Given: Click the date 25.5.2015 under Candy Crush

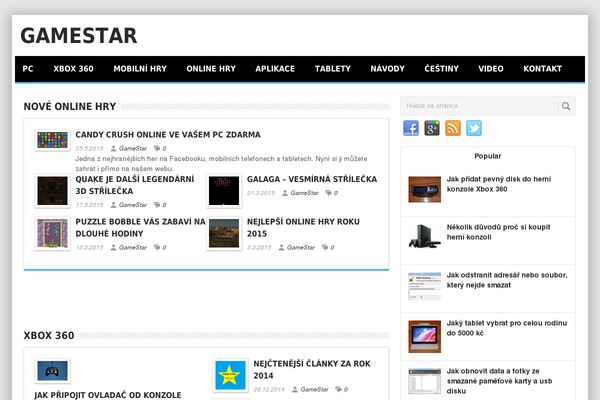Looking at the screenshot, I should (89, 148).
